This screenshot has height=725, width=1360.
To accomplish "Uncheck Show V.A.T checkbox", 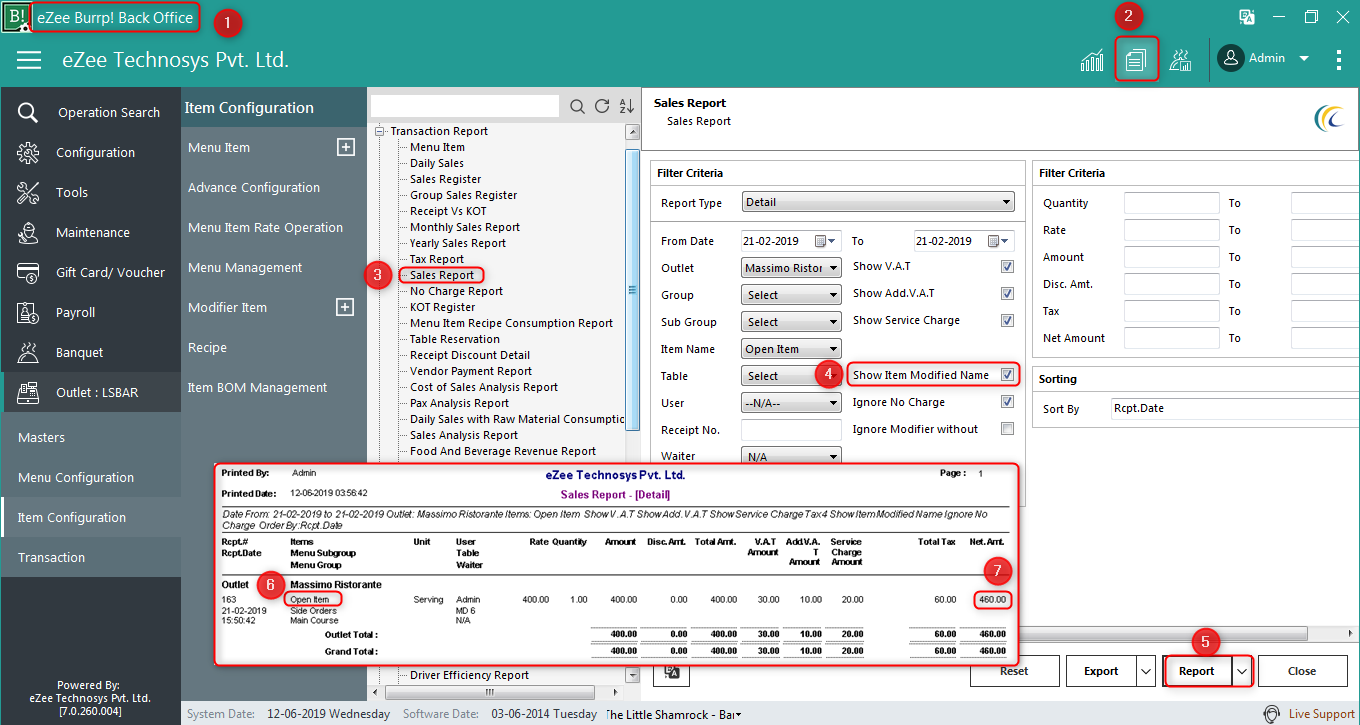I will tap(1007, 267).
